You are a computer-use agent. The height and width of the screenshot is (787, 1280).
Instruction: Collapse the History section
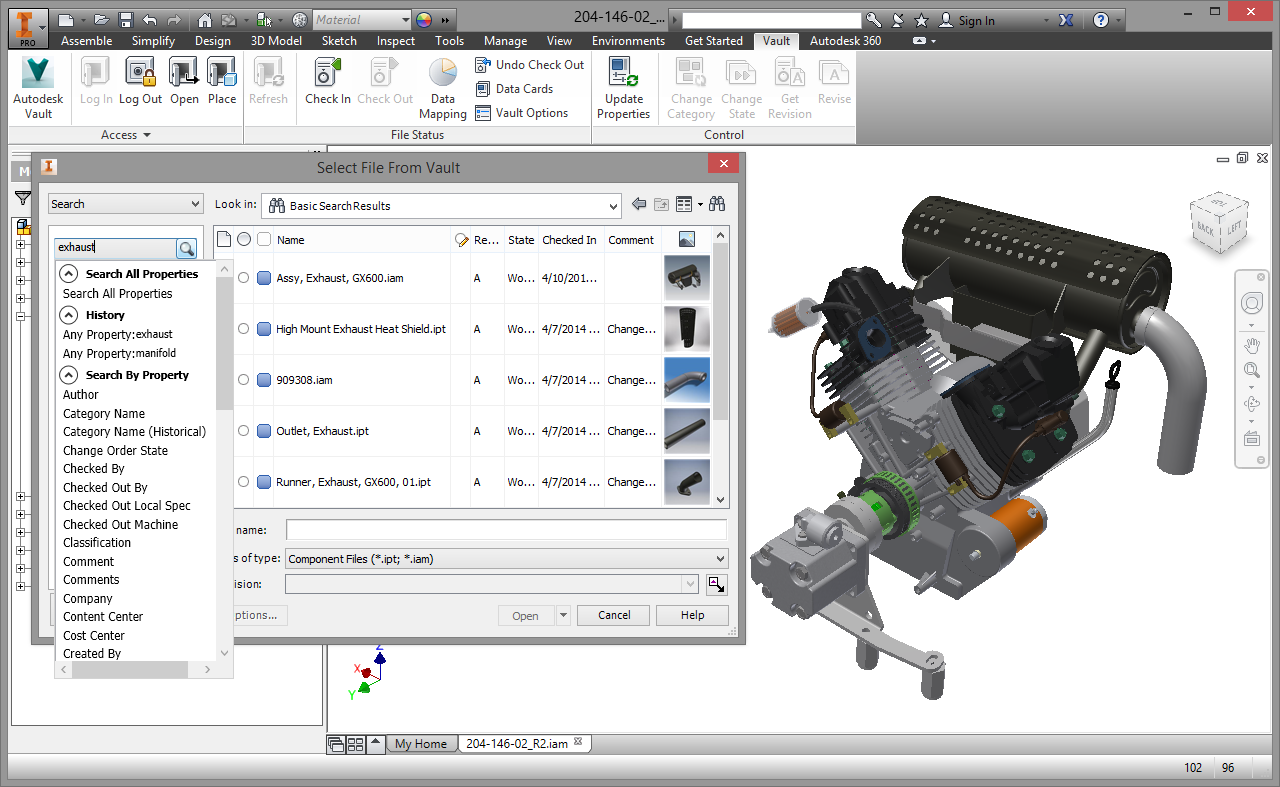(x=68, y=315)
